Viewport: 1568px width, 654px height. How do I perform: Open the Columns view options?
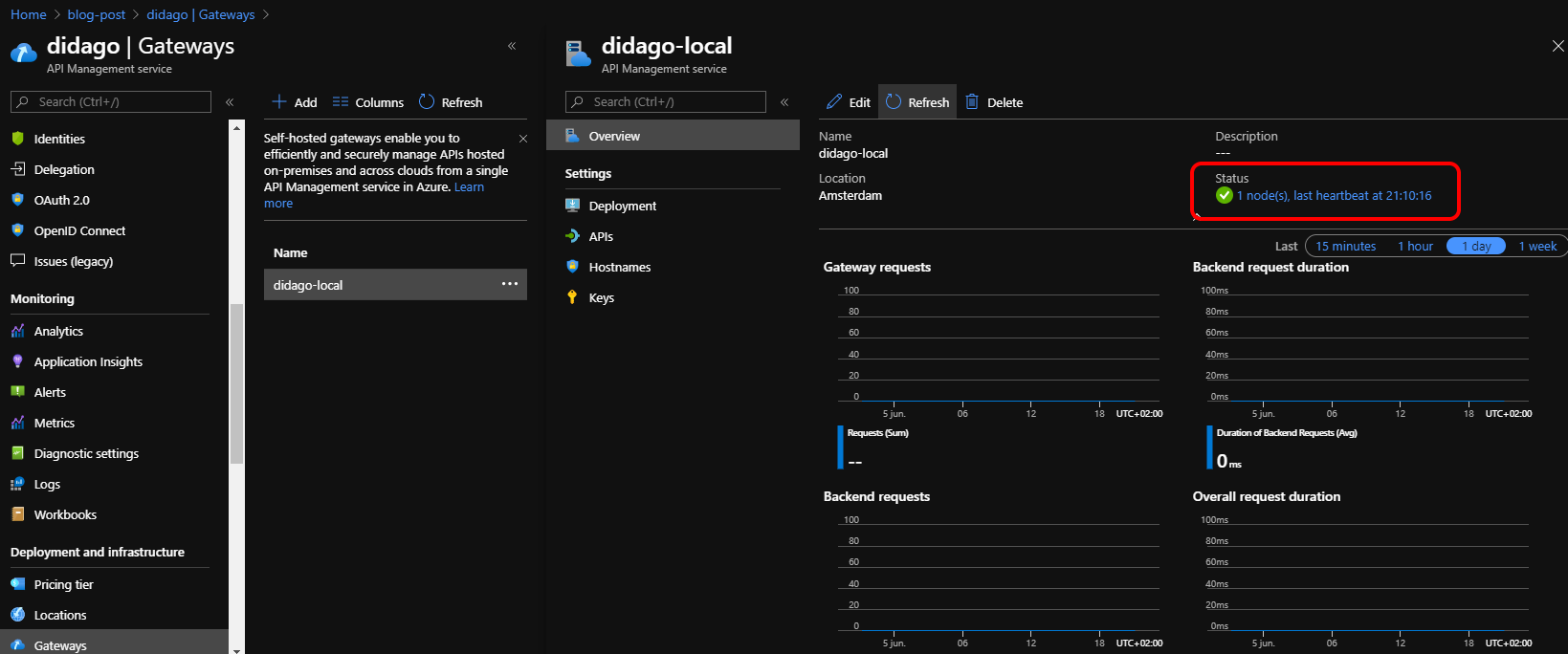[x=368, y=102]
